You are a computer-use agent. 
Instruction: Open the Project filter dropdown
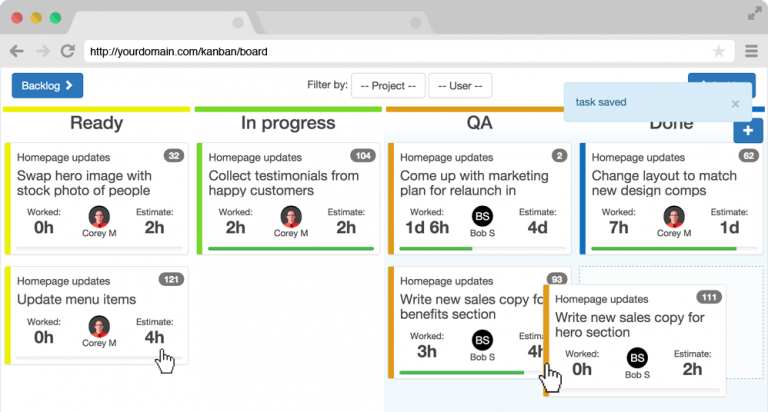coord(389,86)
